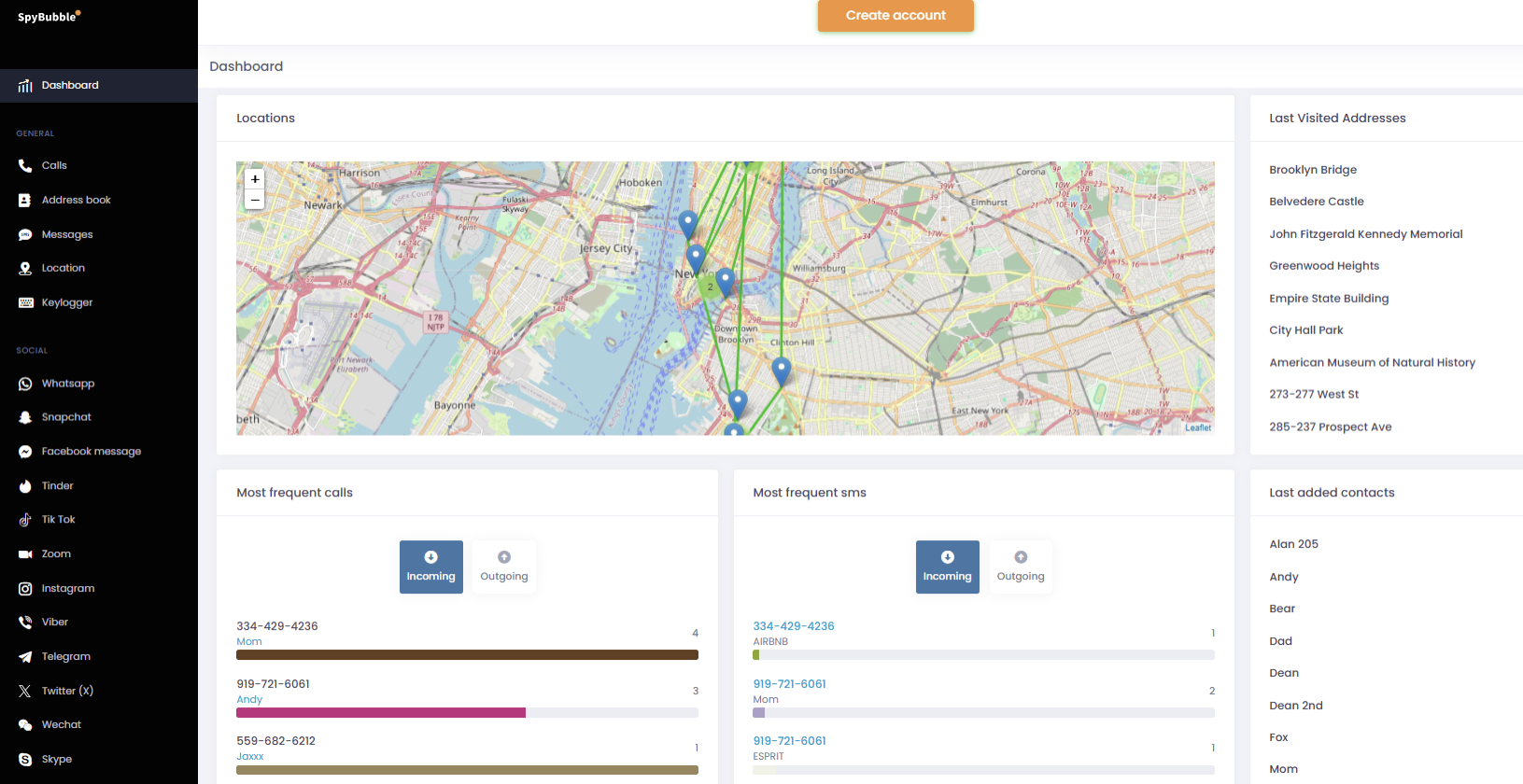The height and width of the screenshot is (784, 1523).
Task: Click the Calls phone icon
Action: 25,165
